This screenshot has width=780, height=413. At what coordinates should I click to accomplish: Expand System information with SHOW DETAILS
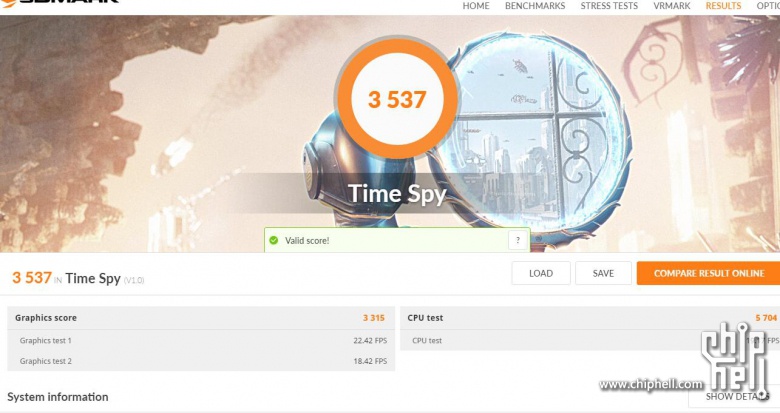[x=734, y=397]
